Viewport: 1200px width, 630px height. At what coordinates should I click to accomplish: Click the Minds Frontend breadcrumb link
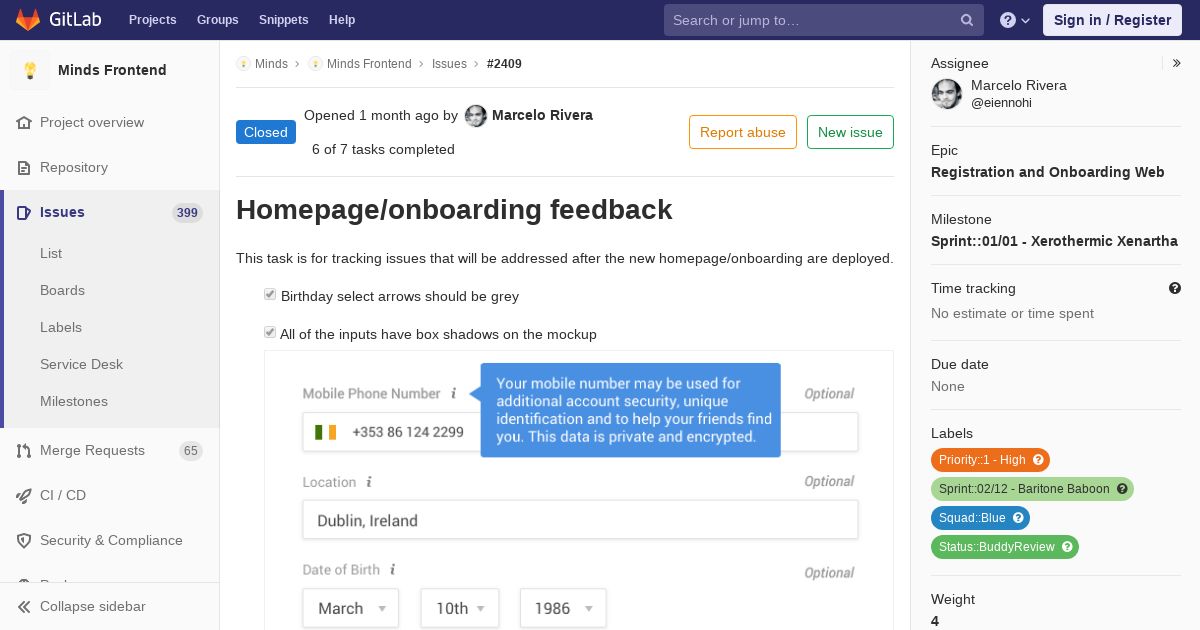[x=369, y=63]
